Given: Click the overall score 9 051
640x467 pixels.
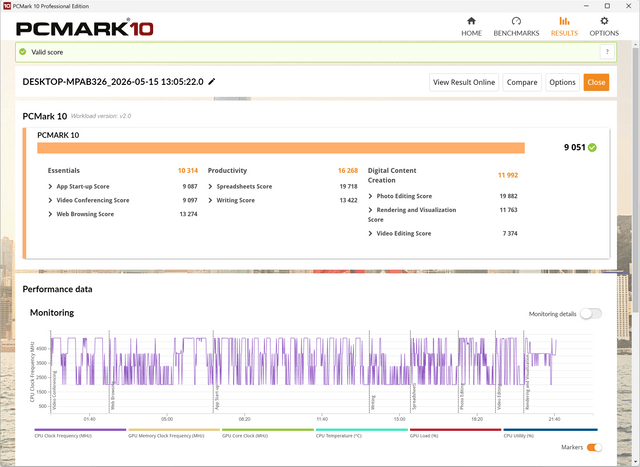Looking at the screenshot, I should (x=575, y=147).
